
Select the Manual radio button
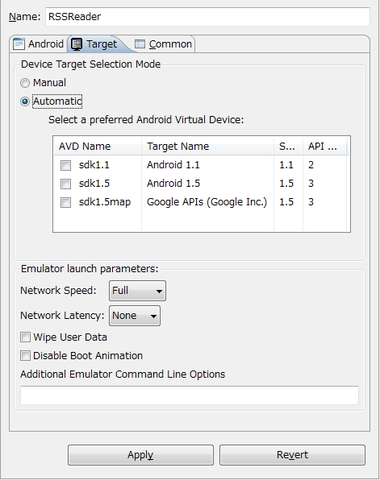tap(25, 83)
